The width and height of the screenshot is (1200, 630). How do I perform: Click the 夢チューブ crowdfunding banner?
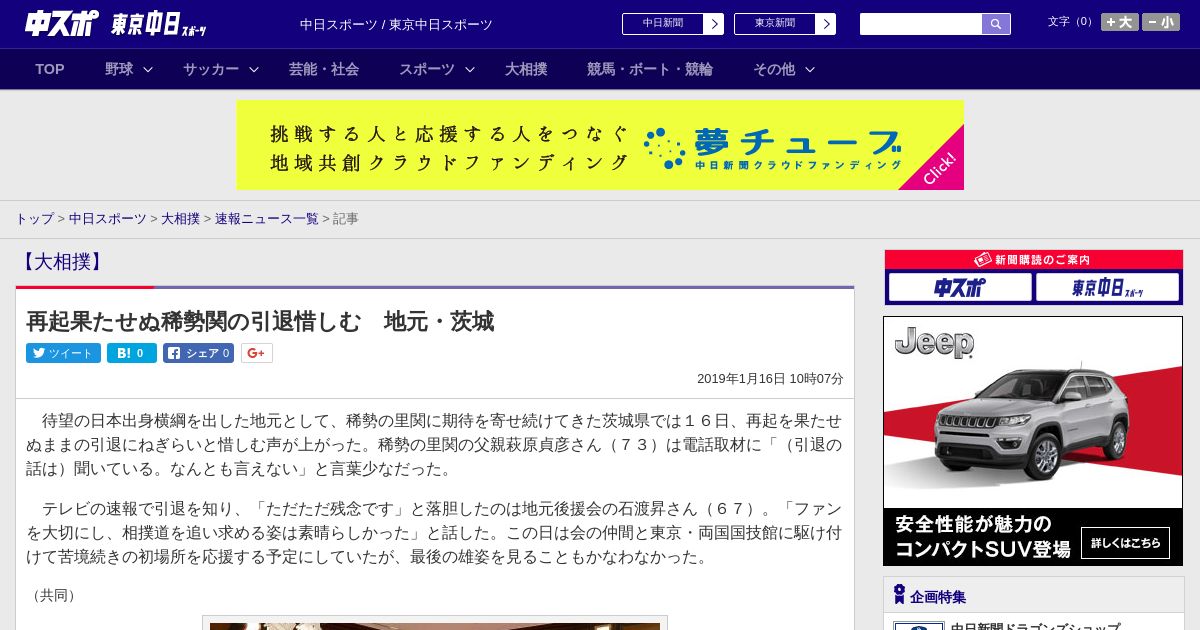[x=600, y=145]
